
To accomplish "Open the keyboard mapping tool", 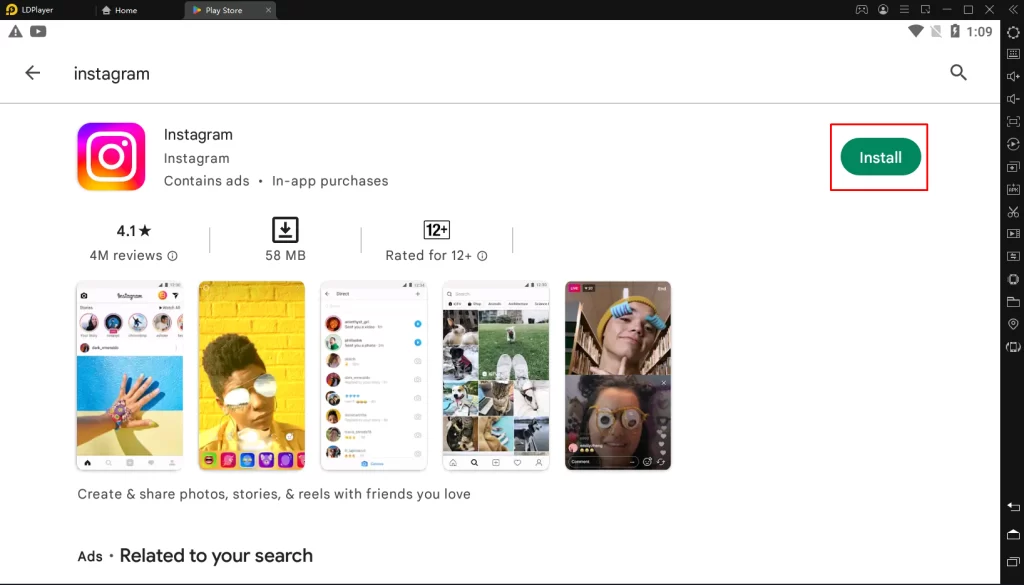I will coord(1013,54).
